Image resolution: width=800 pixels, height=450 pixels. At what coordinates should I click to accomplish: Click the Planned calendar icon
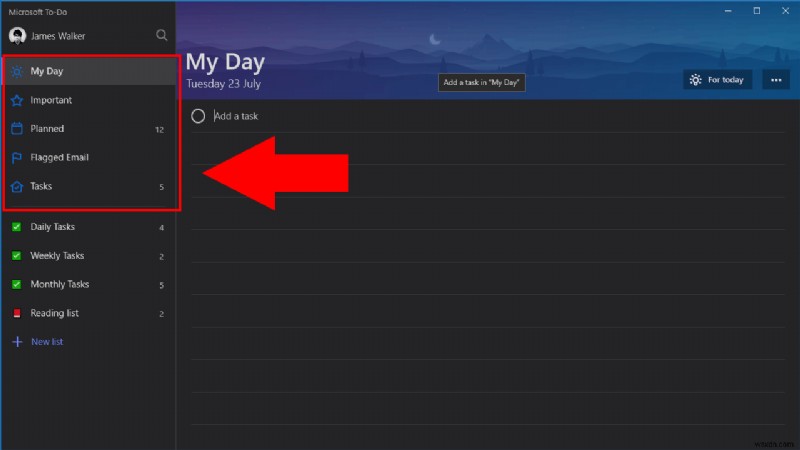pos(17,129)
